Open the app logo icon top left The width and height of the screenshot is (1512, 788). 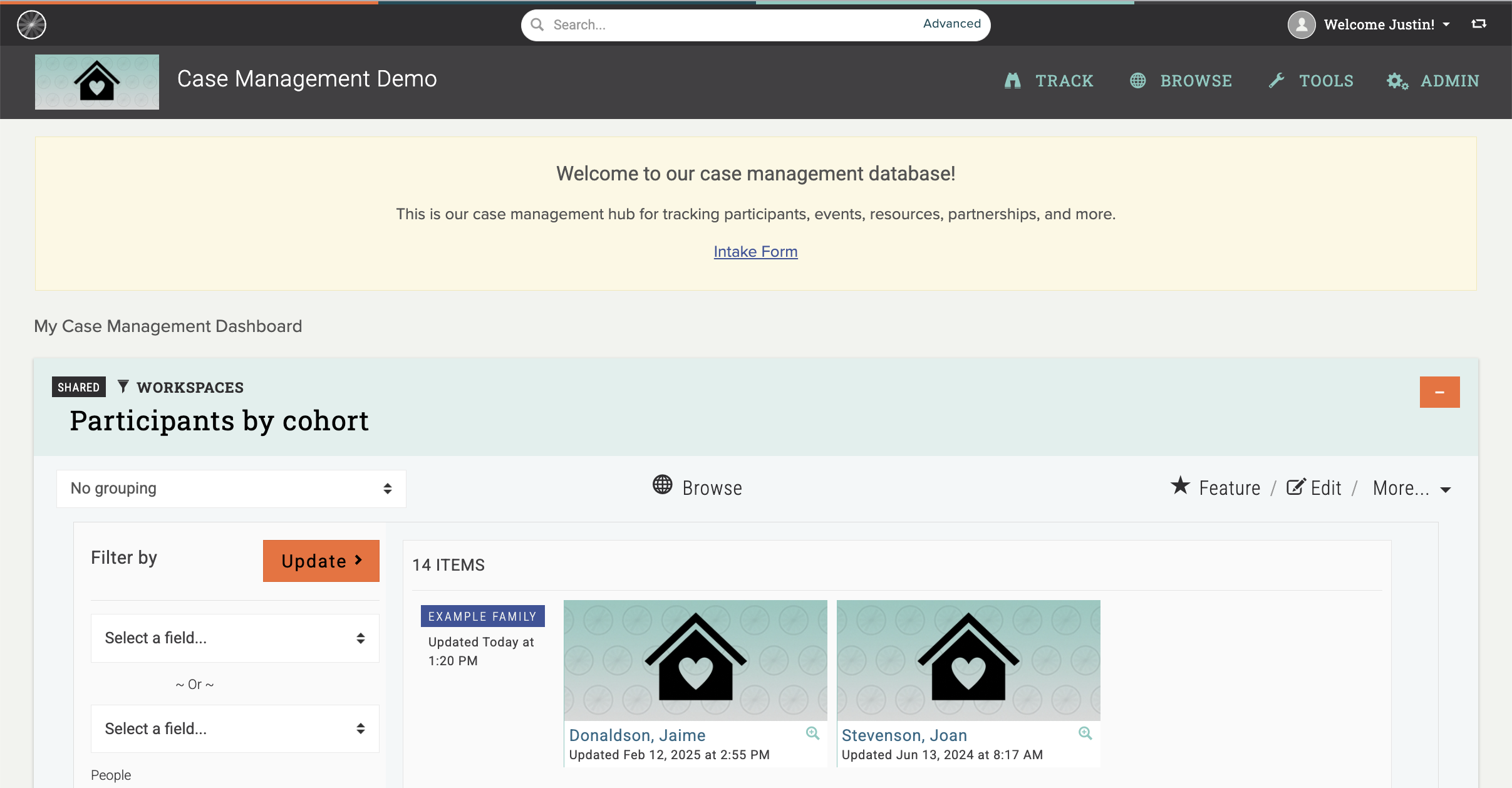click(30, 24)
